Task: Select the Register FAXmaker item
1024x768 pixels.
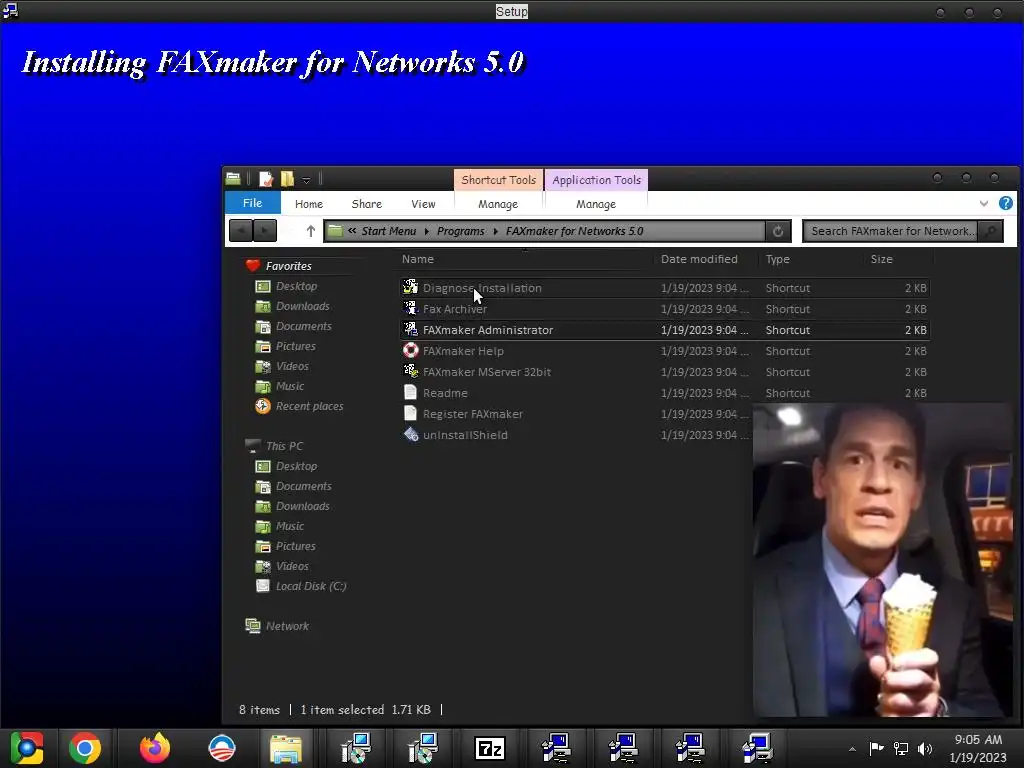Action: pyautogui.click(x=472, y=413)
